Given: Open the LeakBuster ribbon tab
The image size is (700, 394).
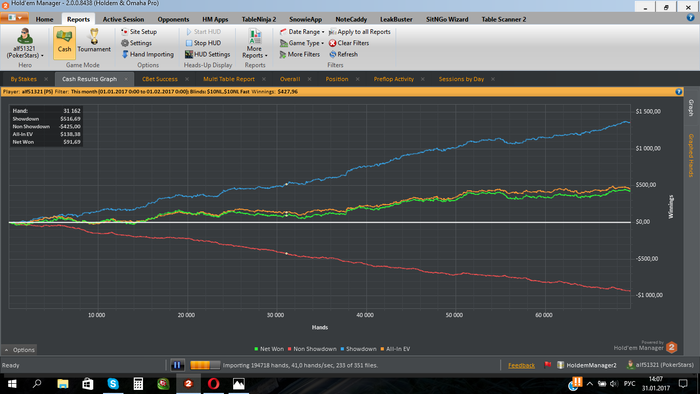Looking at the screenshot, I should pos(396,19).
